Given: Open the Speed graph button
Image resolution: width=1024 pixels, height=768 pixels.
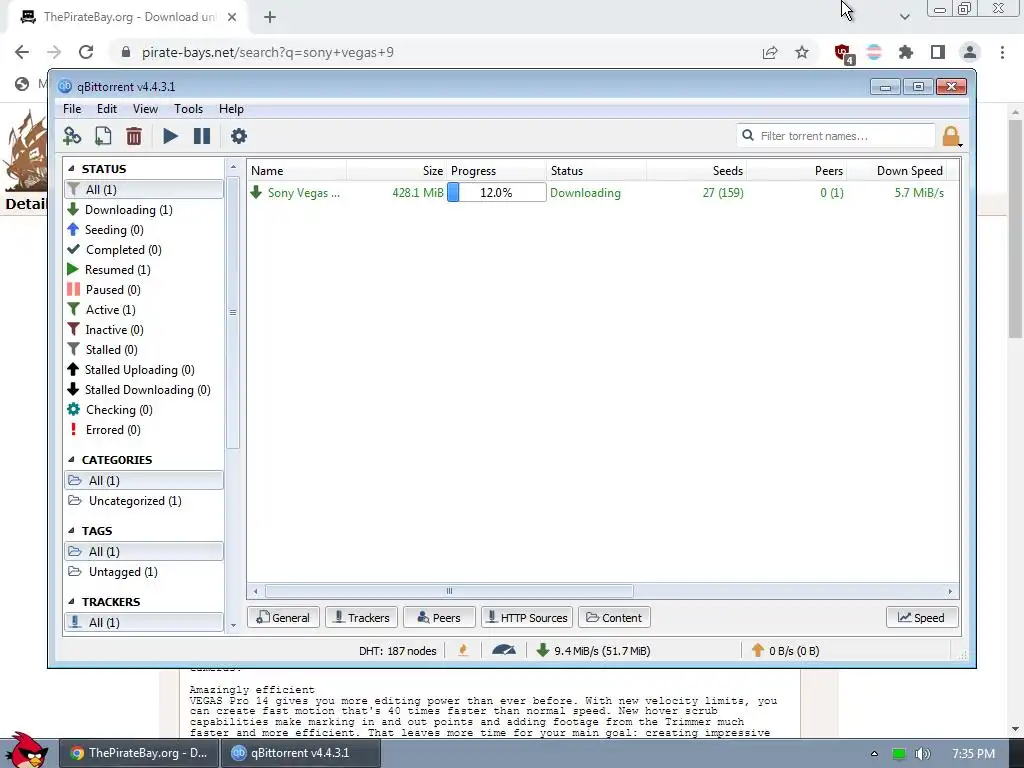Looking at the screenshot, I should [x=921, y=618].
